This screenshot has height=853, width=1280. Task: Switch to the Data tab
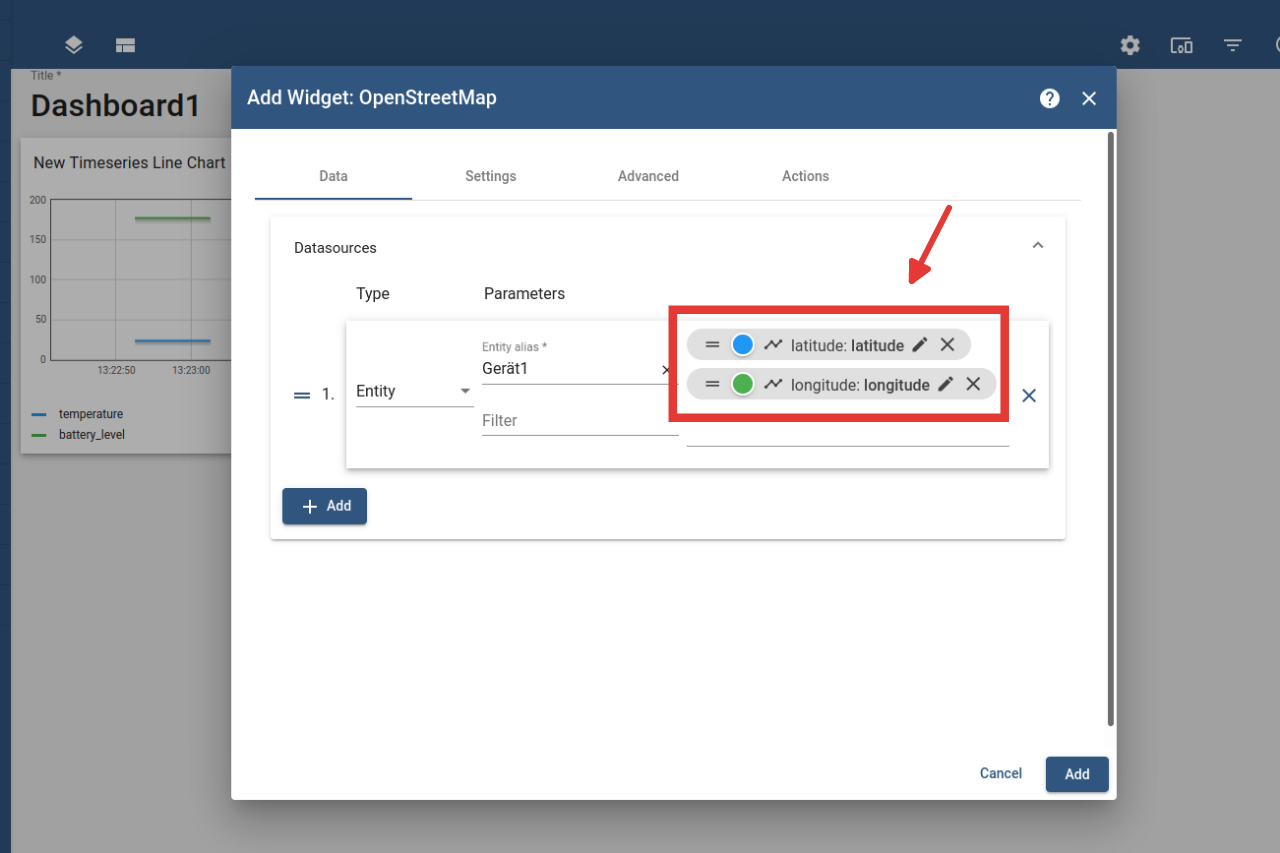click(333, 176)
